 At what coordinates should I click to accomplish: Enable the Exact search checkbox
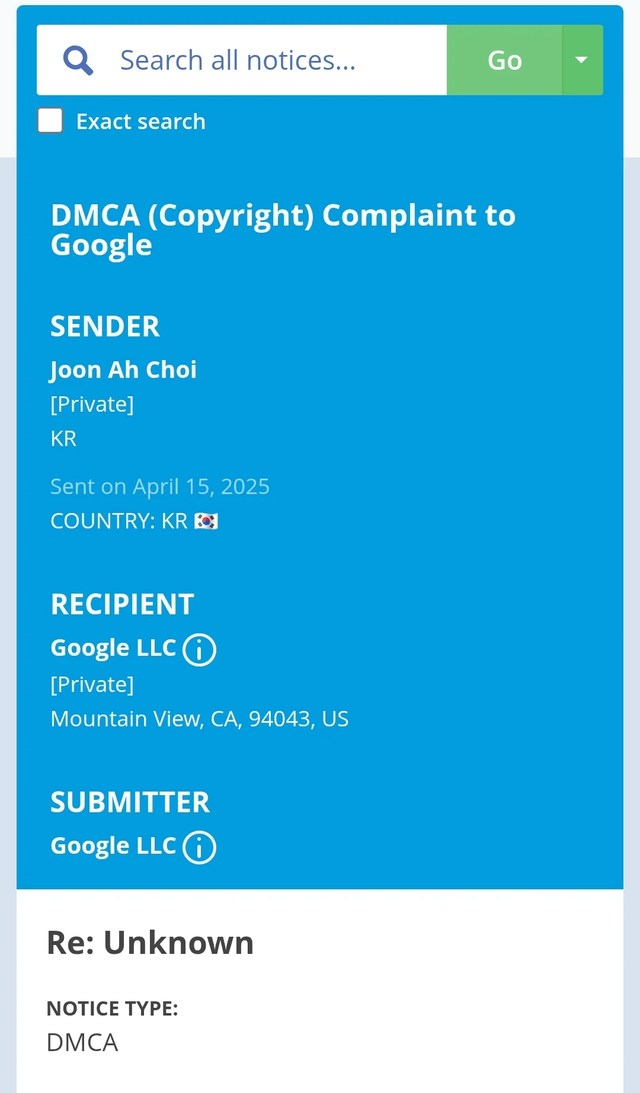[50, 121]
